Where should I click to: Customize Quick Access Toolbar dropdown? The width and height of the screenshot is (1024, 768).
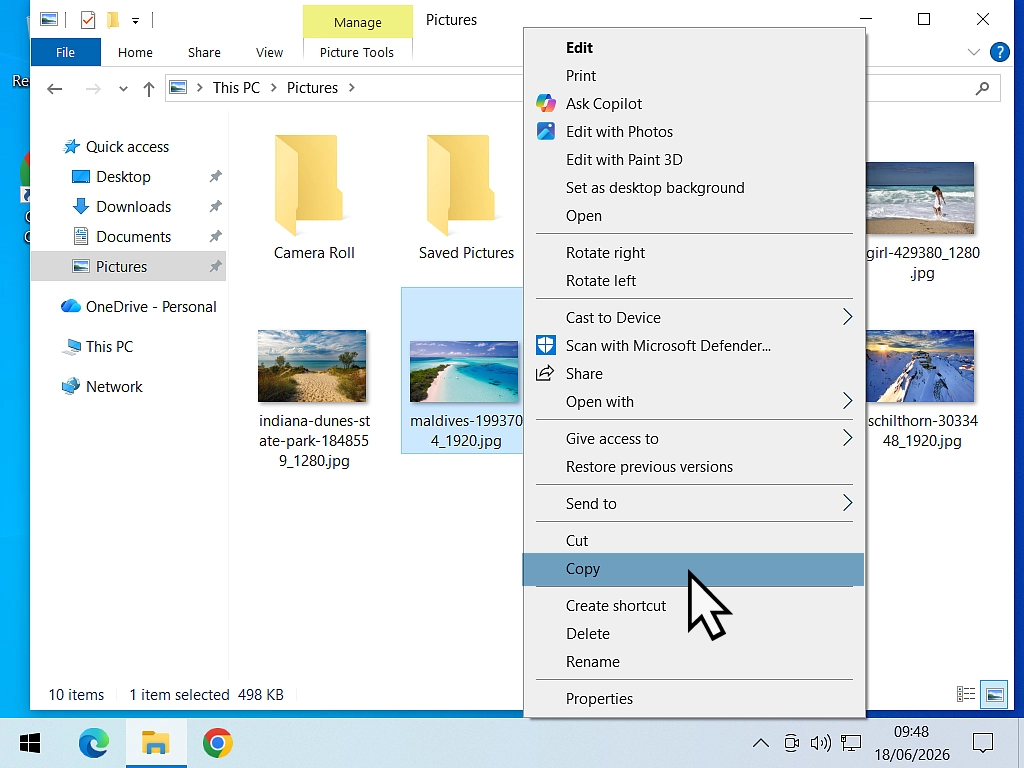(135, 21)
